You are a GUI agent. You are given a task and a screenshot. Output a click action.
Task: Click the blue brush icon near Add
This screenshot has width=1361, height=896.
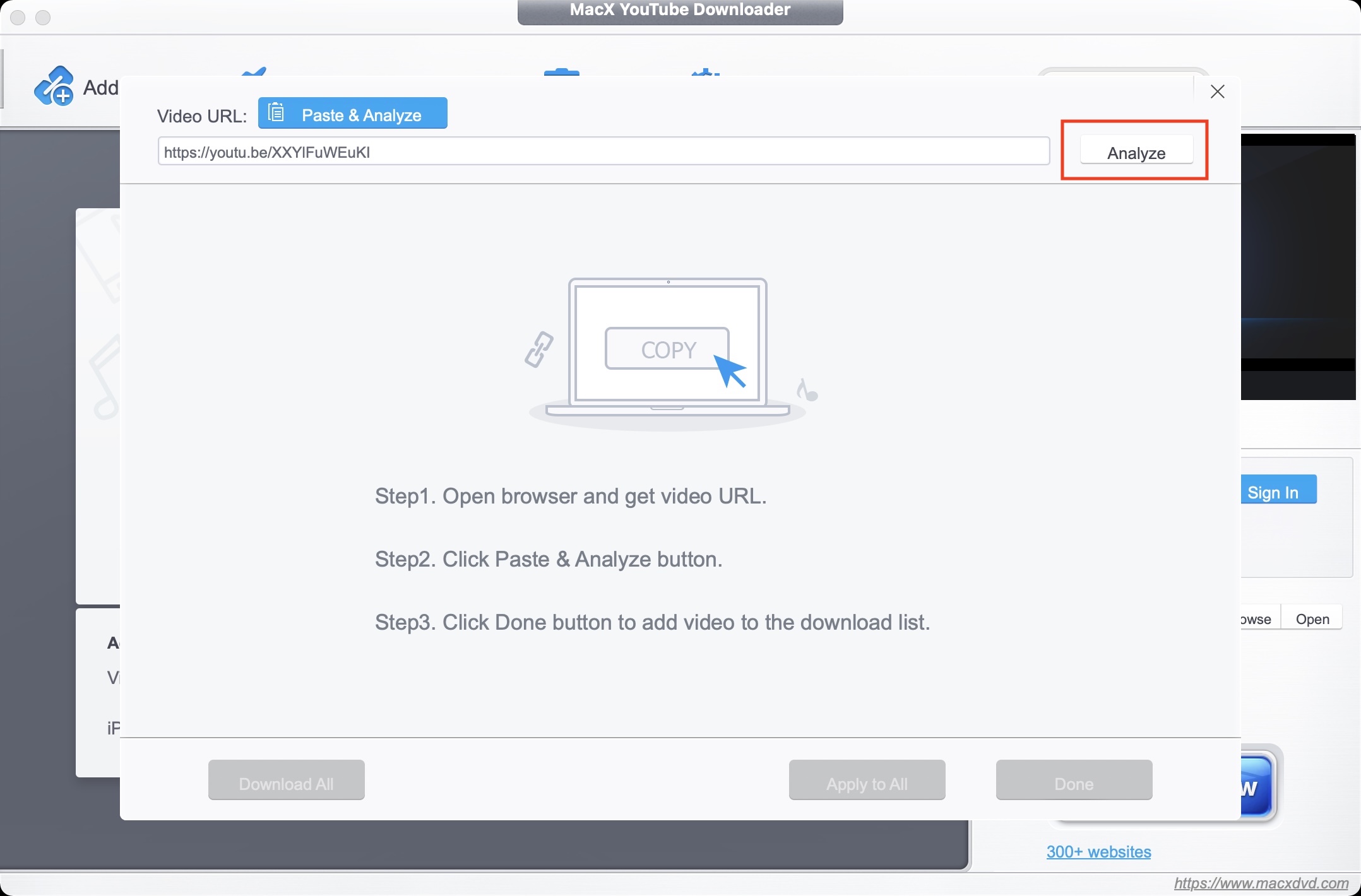pyautogui.click(x=254, y=71)
